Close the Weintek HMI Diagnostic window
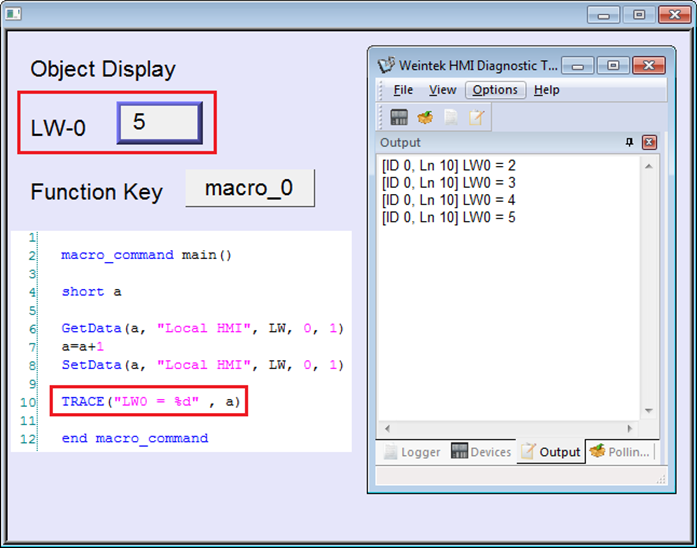The image size is (697, 548). (649, 66)
